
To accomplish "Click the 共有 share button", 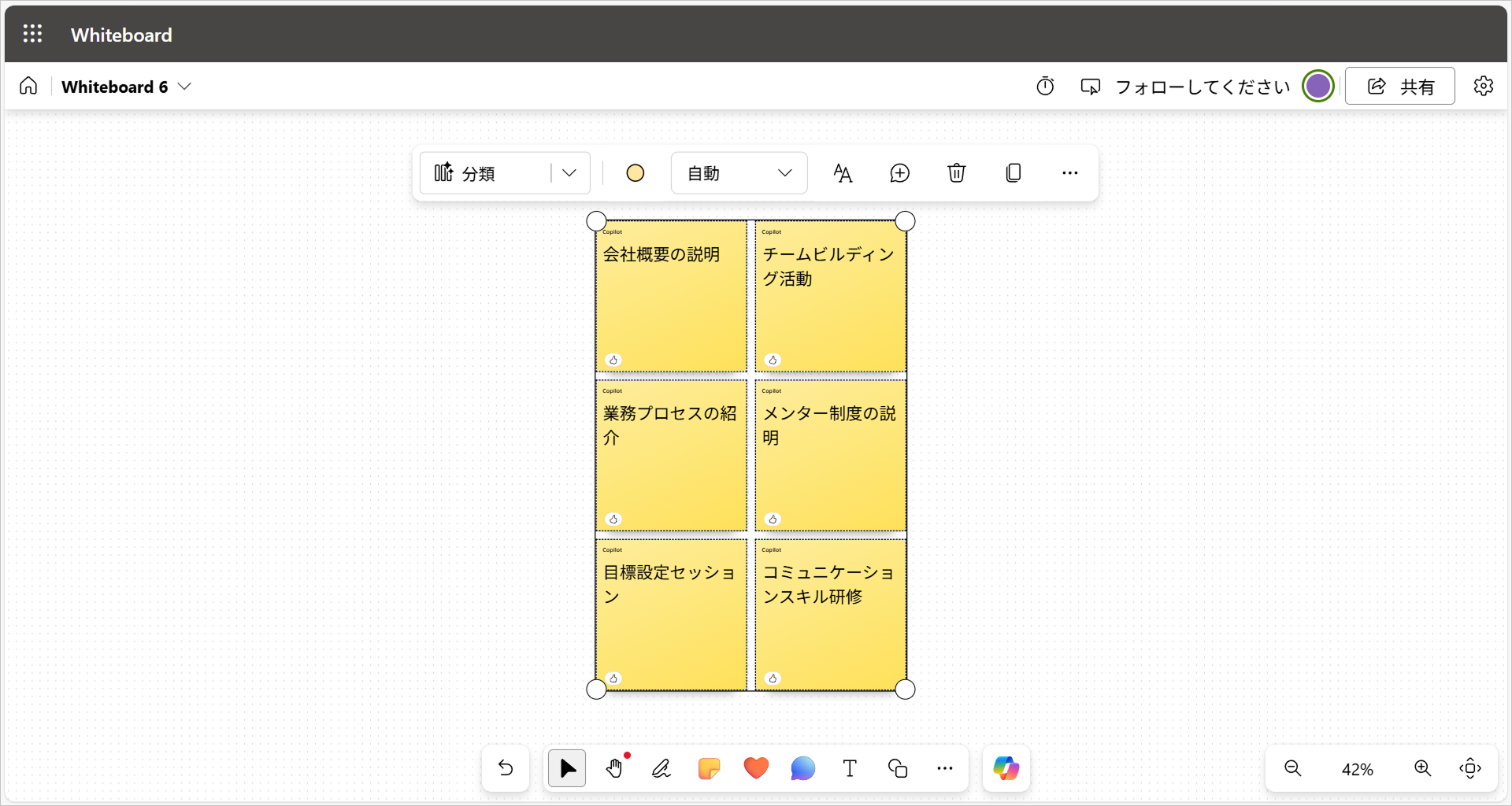I will pyautogui.click(x=1399, y=87).
